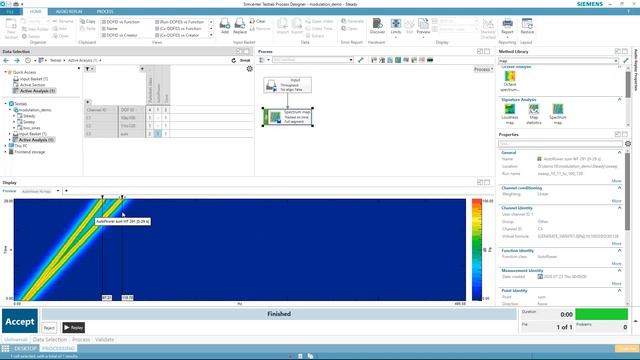Collapse the General properties group

[619, 152]
